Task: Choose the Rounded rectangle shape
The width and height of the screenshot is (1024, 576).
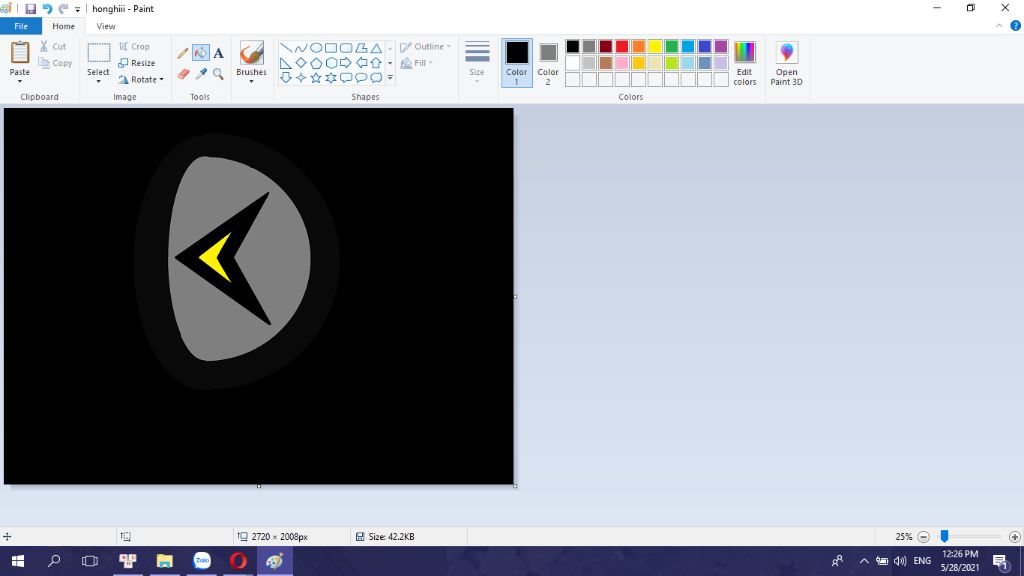Action: tap(346, 48)
